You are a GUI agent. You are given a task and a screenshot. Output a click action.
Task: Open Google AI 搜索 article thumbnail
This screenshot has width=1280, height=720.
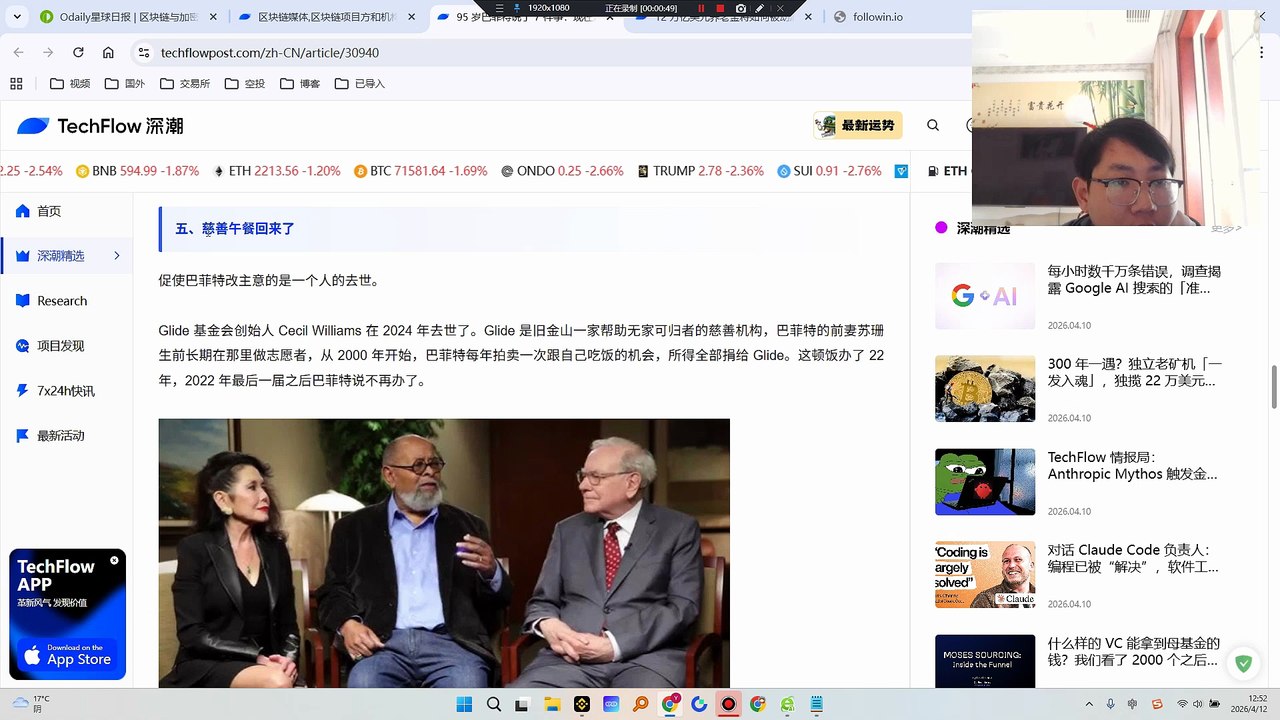point(985,296)
